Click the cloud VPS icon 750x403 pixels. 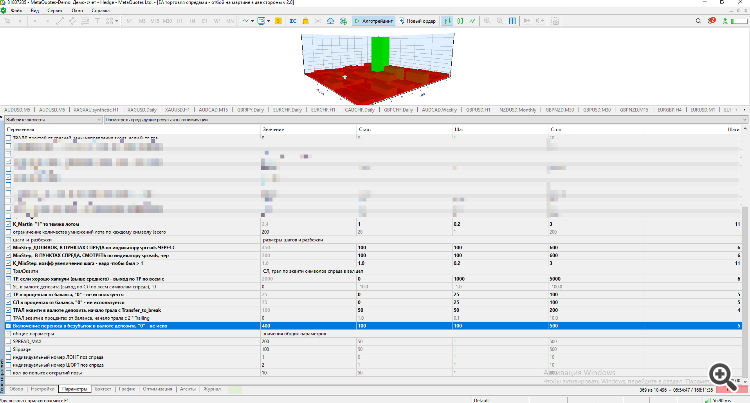(x=331, y=21)
